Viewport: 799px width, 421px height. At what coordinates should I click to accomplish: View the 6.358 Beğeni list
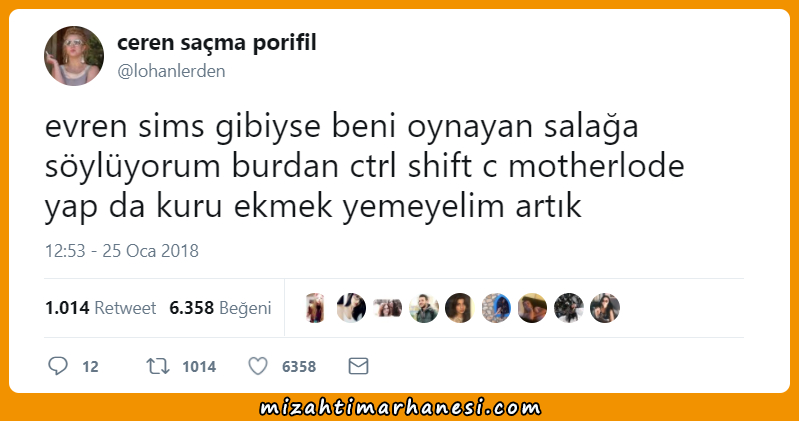[220, 308]
